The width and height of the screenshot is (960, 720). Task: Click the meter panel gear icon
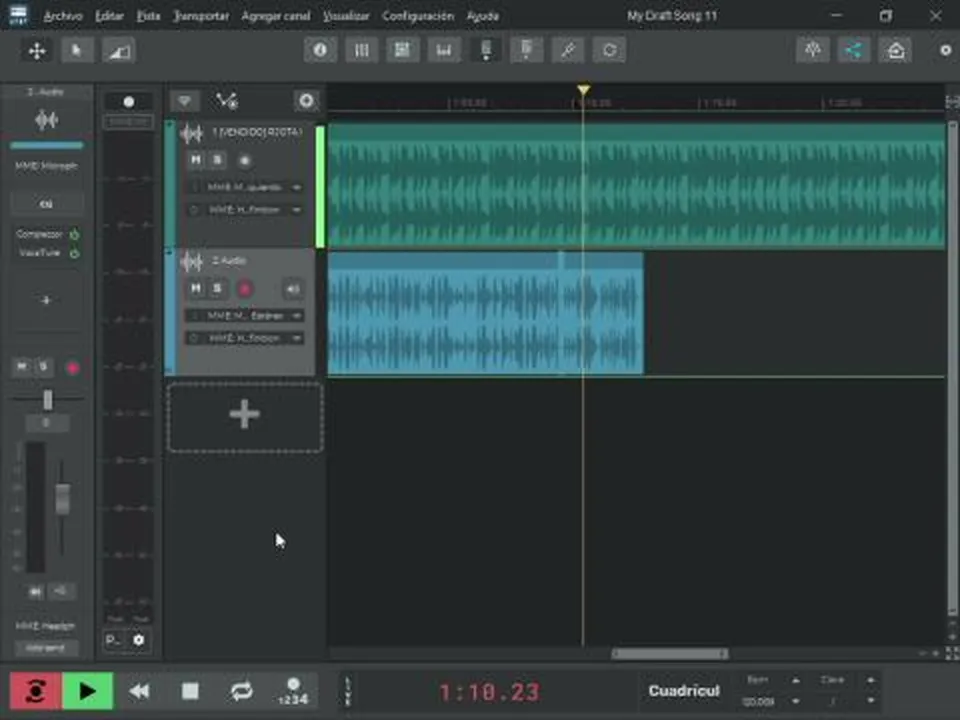click(x=139, y=640)
